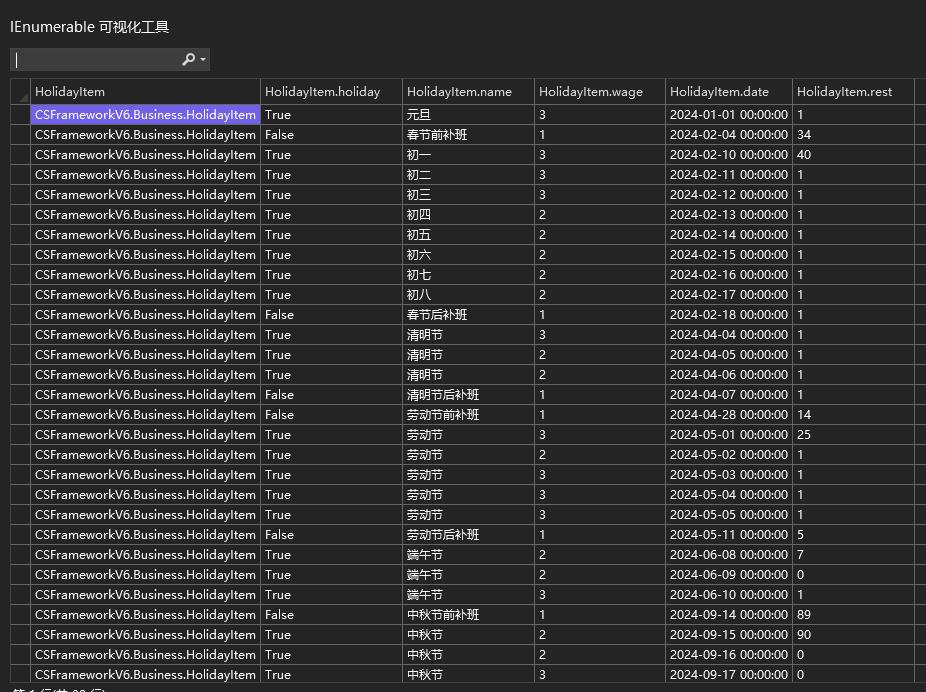The height and width of the screenshot is (692, 926).
Task: Sort by the HolidayItem column header
Action: [145, 92]
